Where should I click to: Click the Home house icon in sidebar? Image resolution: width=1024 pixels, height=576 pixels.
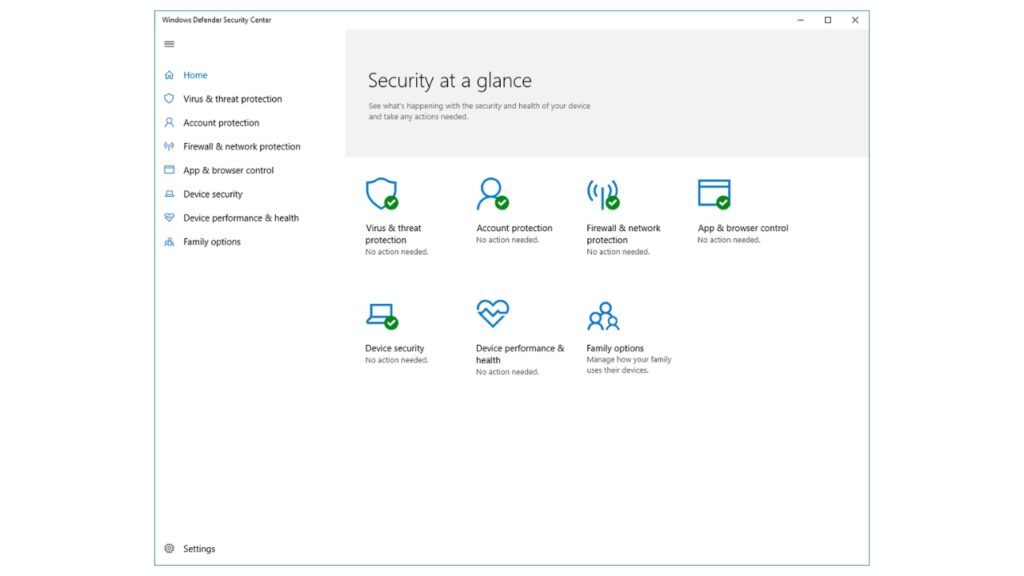point(169,74)
